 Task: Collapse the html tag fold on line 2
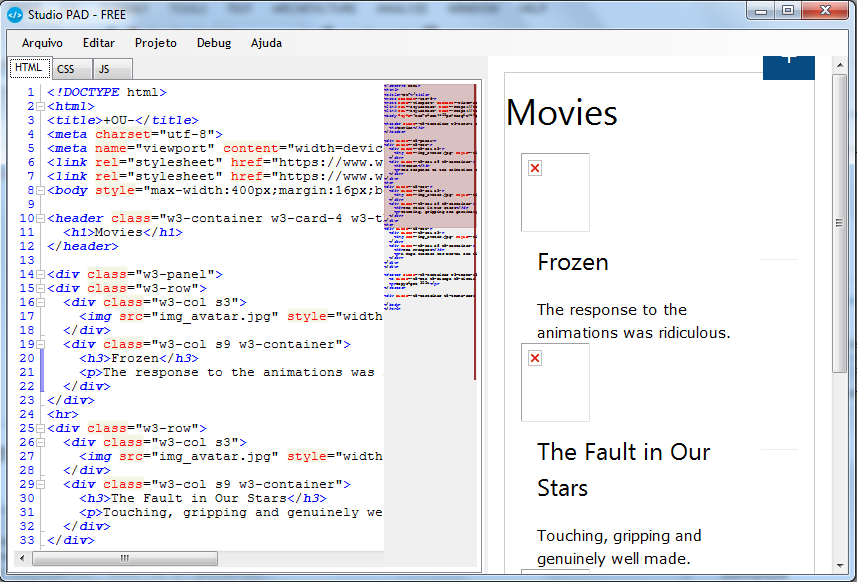(40, 107)
